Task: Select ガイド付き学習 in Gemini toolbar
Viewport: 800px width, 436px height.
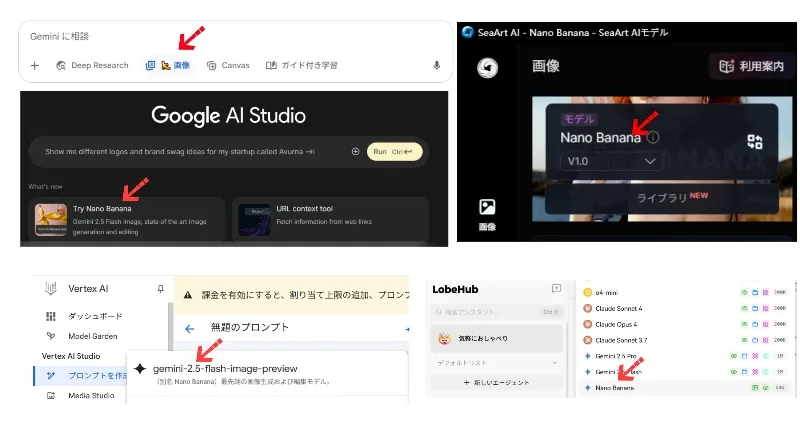Action: click(302, 65)
